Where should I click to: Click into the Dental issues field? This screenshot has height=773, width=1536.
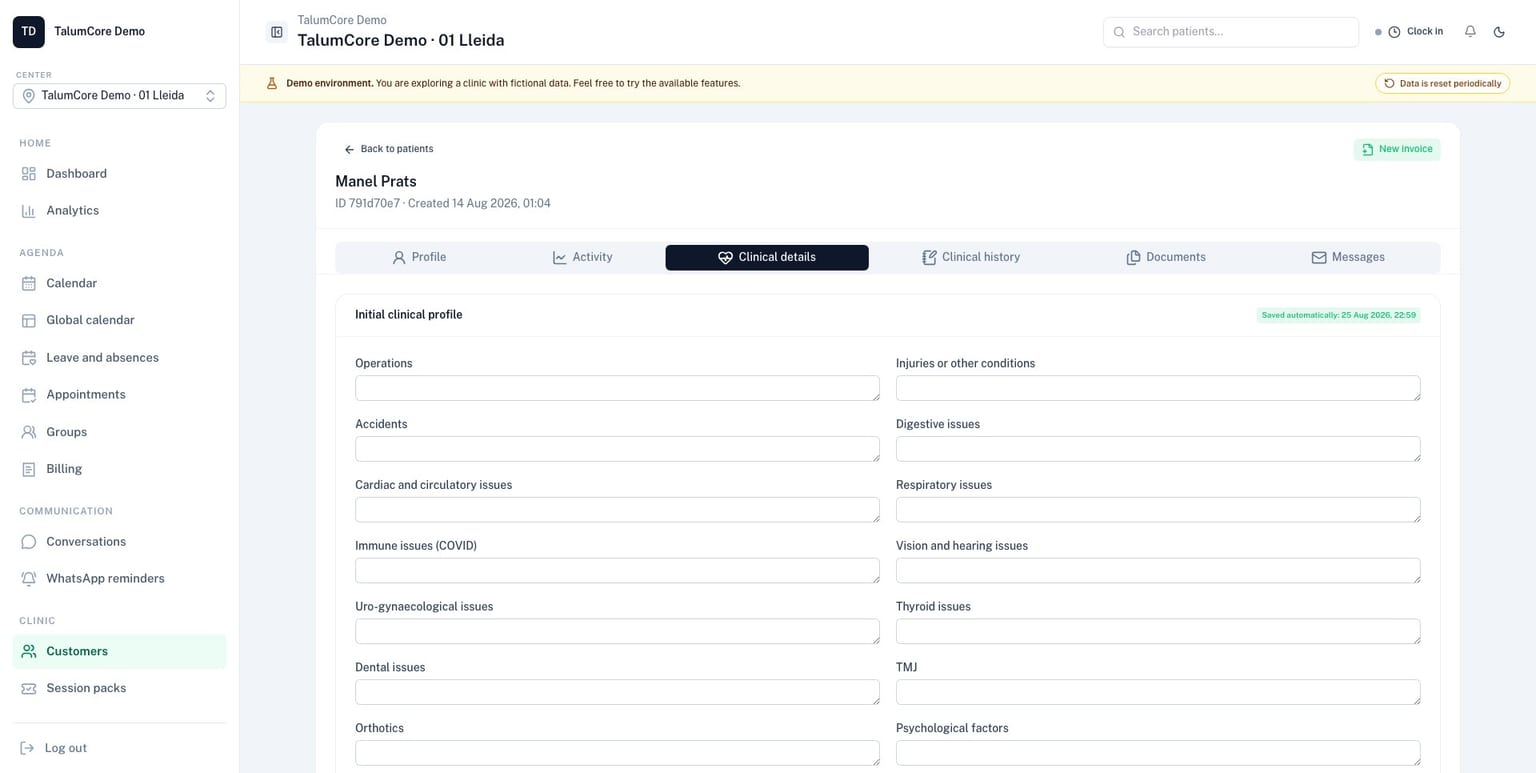[617, 692]
